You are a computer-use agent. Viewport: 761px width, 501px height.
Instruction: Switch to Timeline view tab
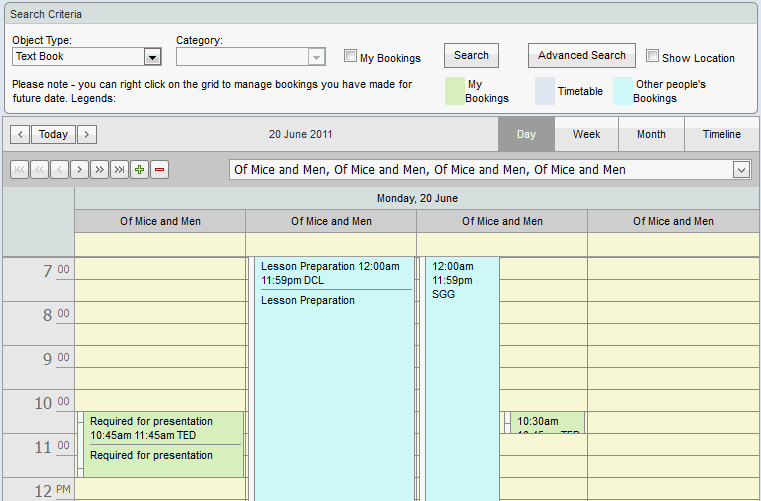point(722,134)
